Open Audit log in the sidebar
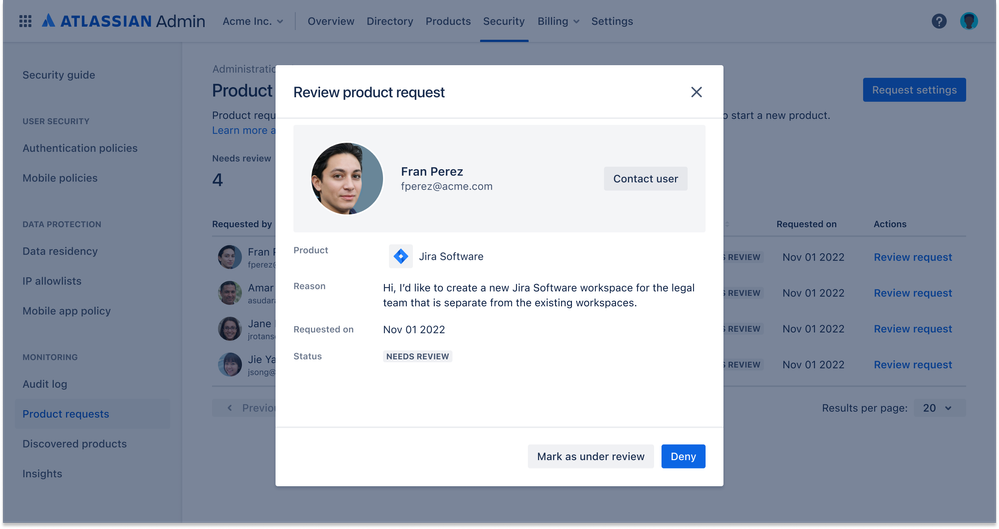 pos(45,384)
